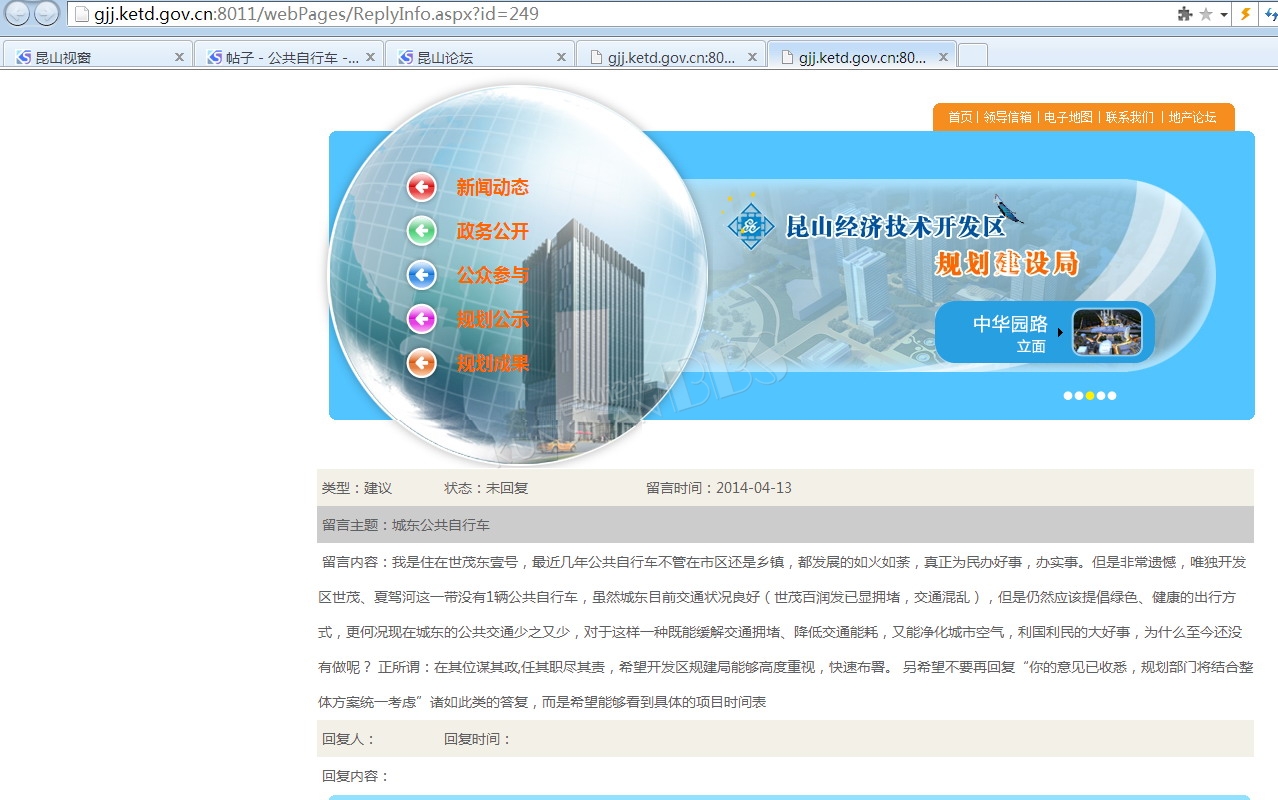
Task: Open the 新闻动态 menu item
Action: click(492, 187)
